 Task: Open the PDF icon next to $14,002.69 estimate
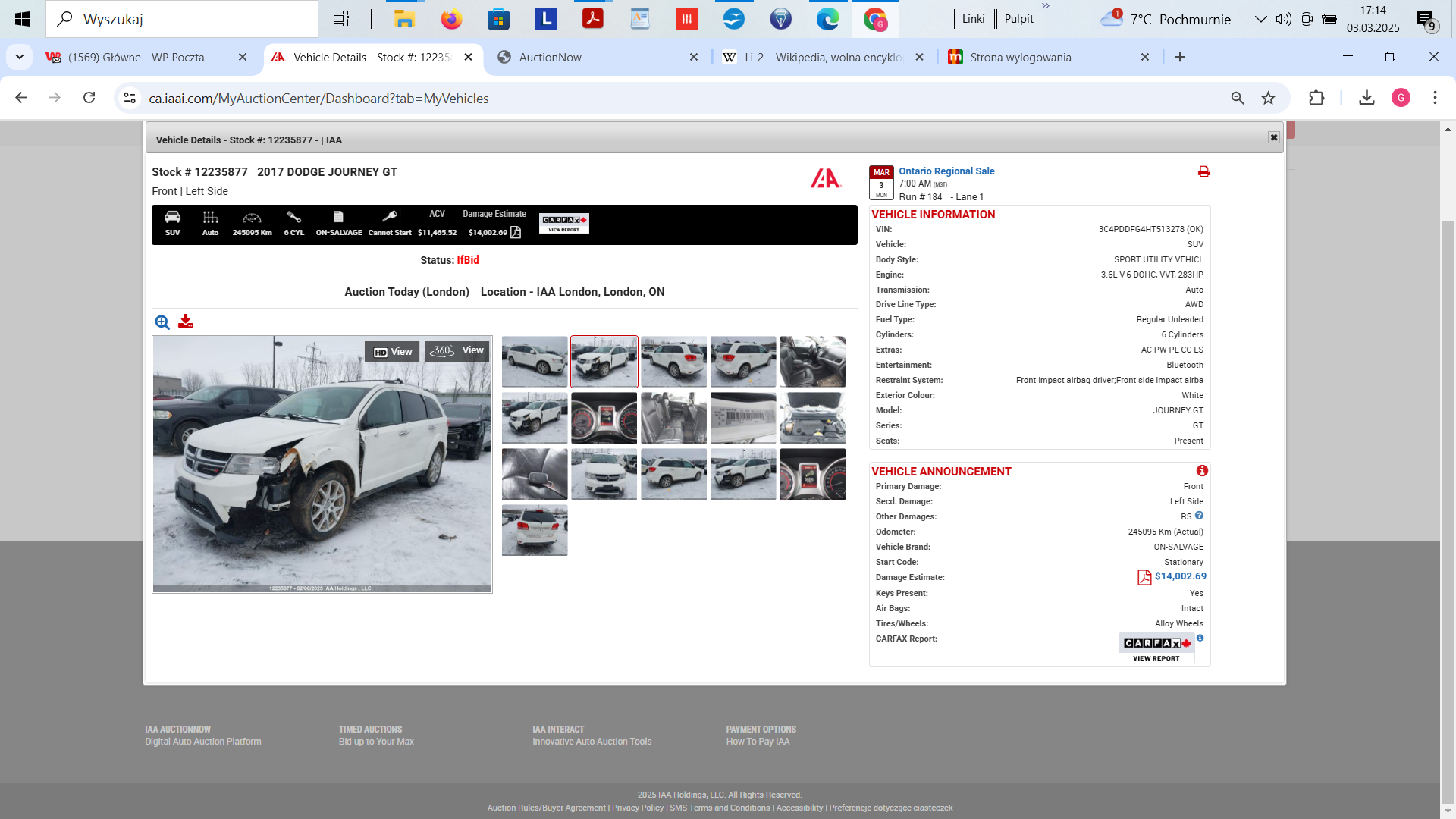tap(1144, 578)
